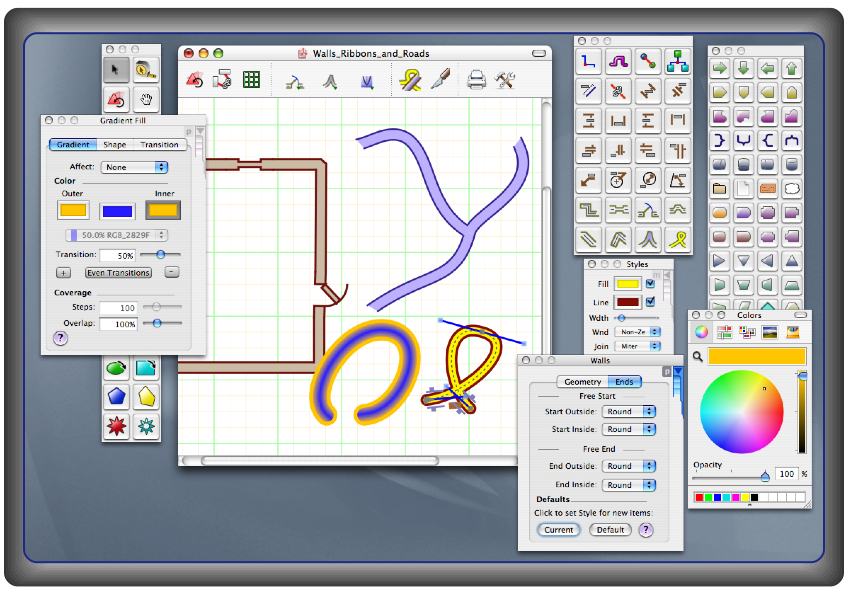The image size is (850, 600).
Task: Switch to the Shape tab
Action: pyautogui.click(x=114, y=145)
